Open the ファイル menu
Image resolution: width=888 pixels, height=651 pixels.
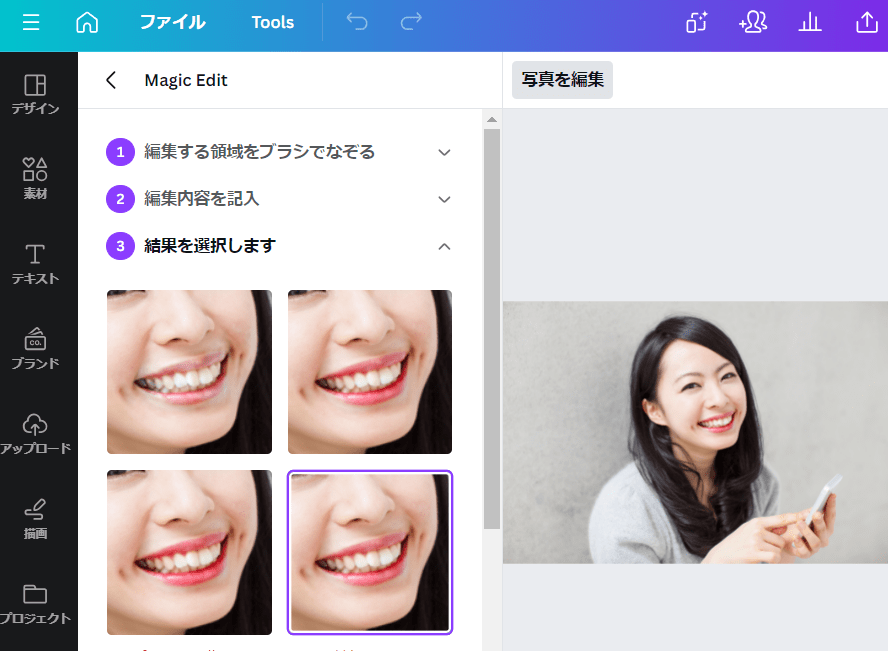click(172, 22)
